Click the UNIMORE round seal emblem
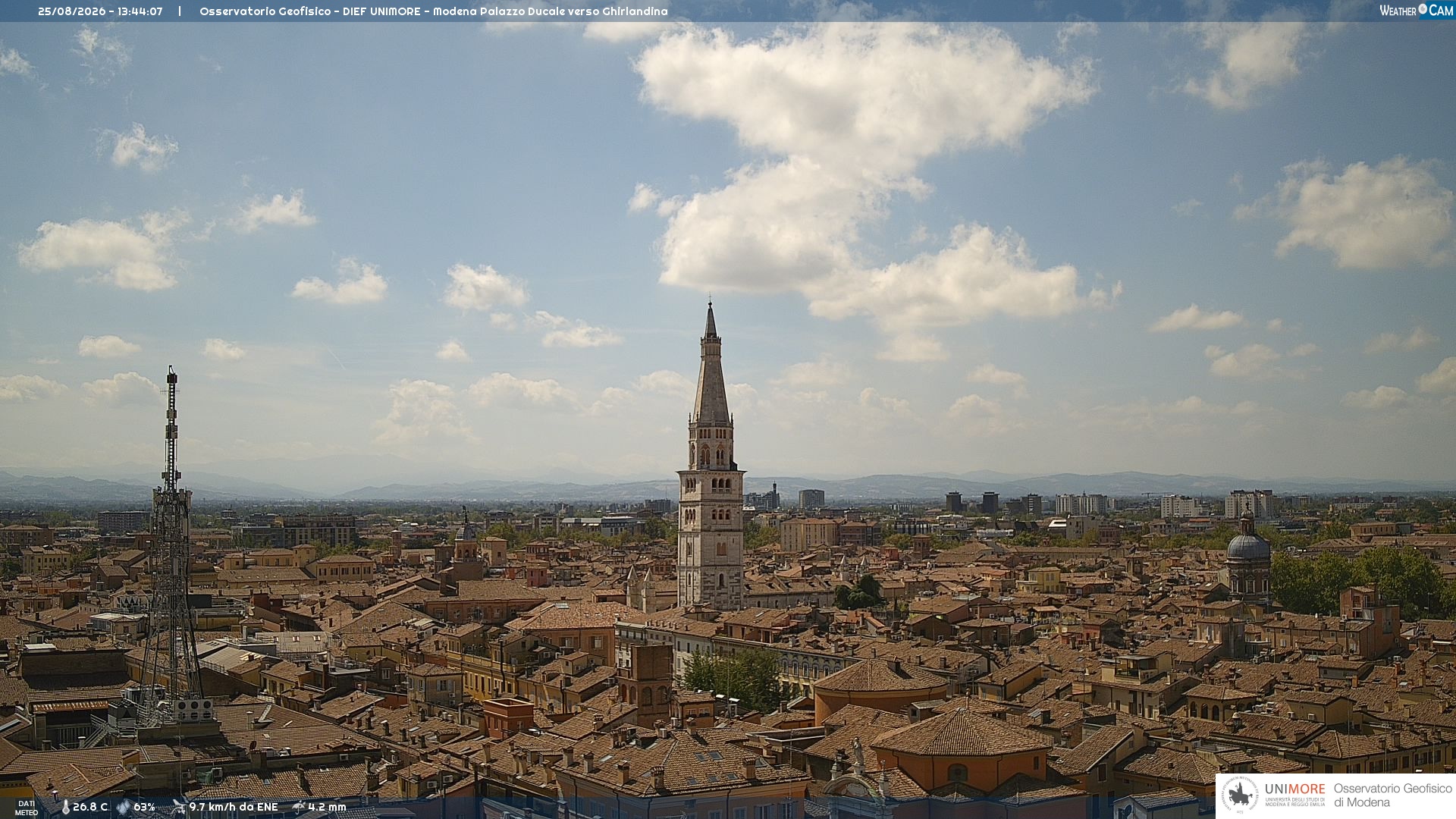 (1240, 795)
